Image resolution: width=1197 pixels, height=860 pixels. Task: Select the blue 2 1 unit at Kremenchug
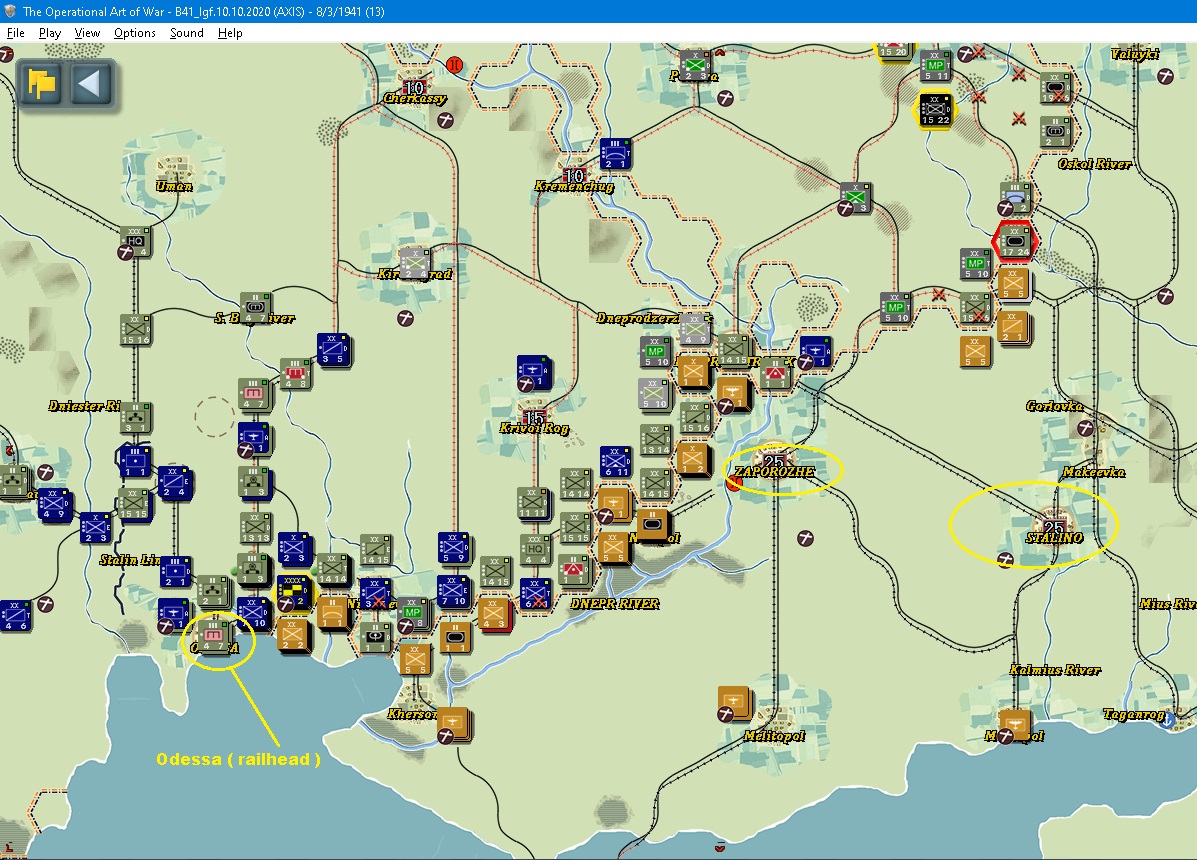click(x=614, y=154)
